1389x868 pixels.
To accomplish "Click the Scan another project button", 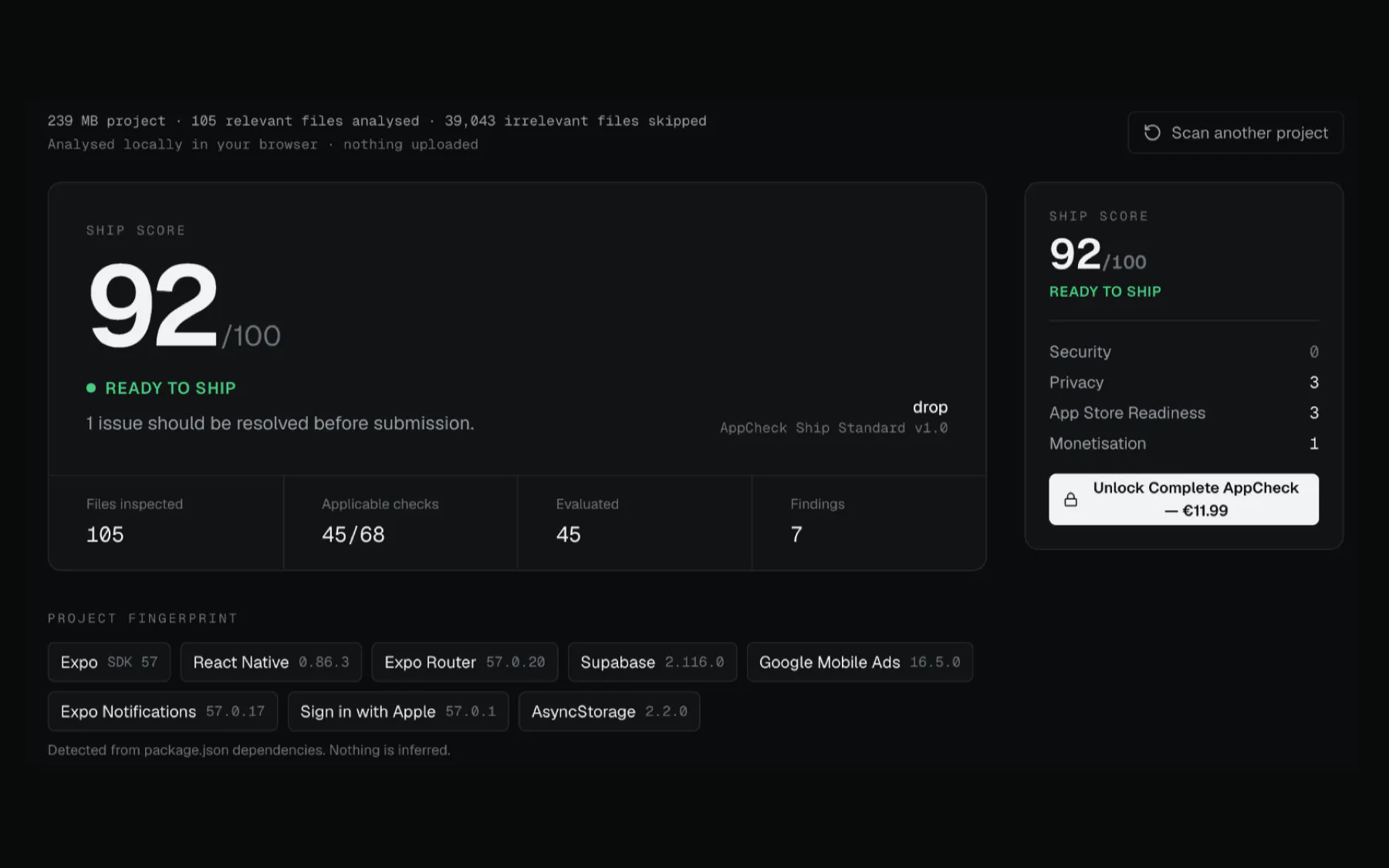I will coord(1235,133).
